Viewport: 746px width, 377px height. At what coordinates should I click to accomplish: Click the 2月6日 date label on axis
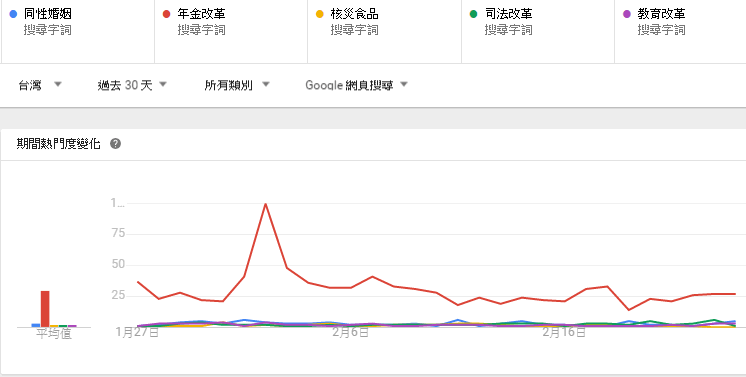(350, 332)
